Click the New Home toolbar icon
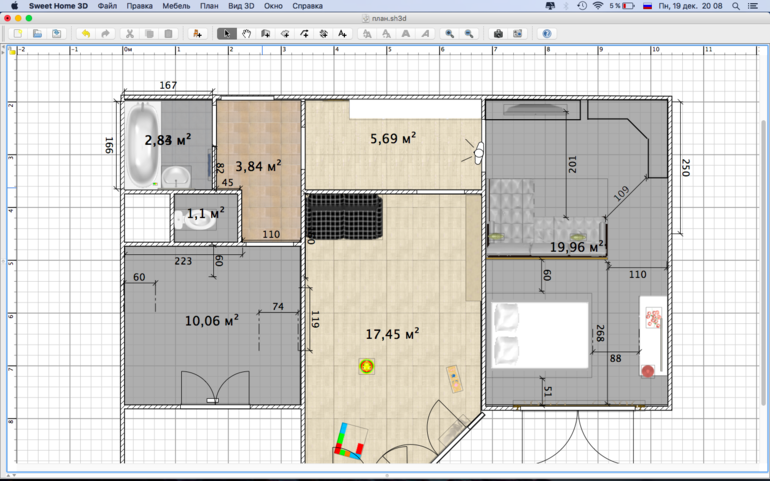 (17, 34)
